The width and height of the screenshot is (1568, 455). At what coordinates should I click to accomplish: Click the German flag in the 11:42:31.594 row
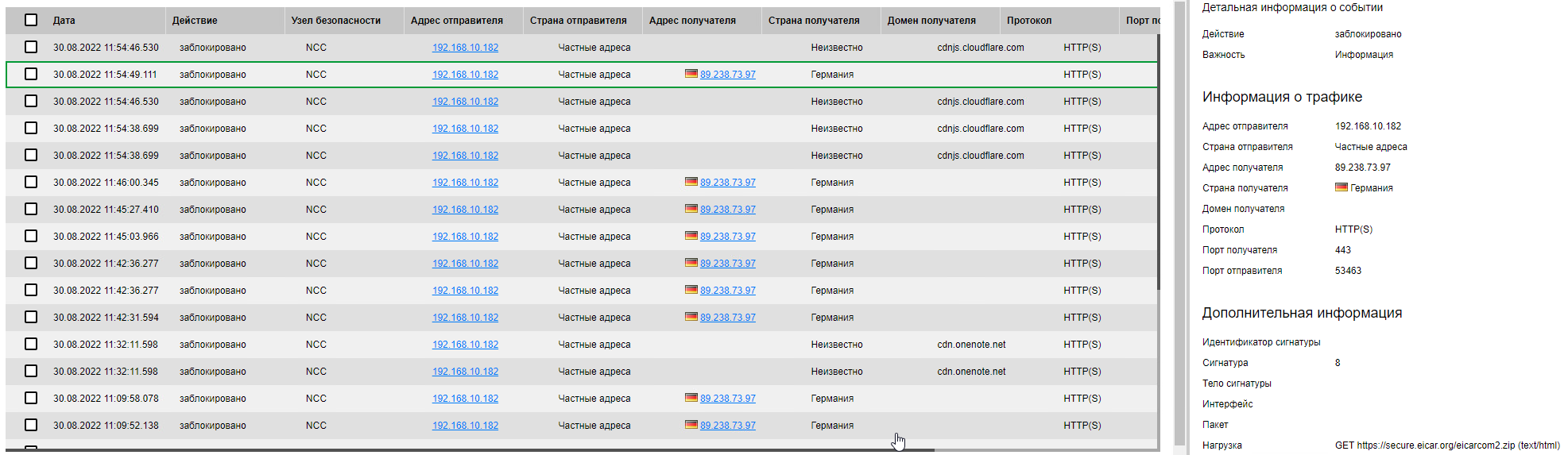(x=691, y=317)
